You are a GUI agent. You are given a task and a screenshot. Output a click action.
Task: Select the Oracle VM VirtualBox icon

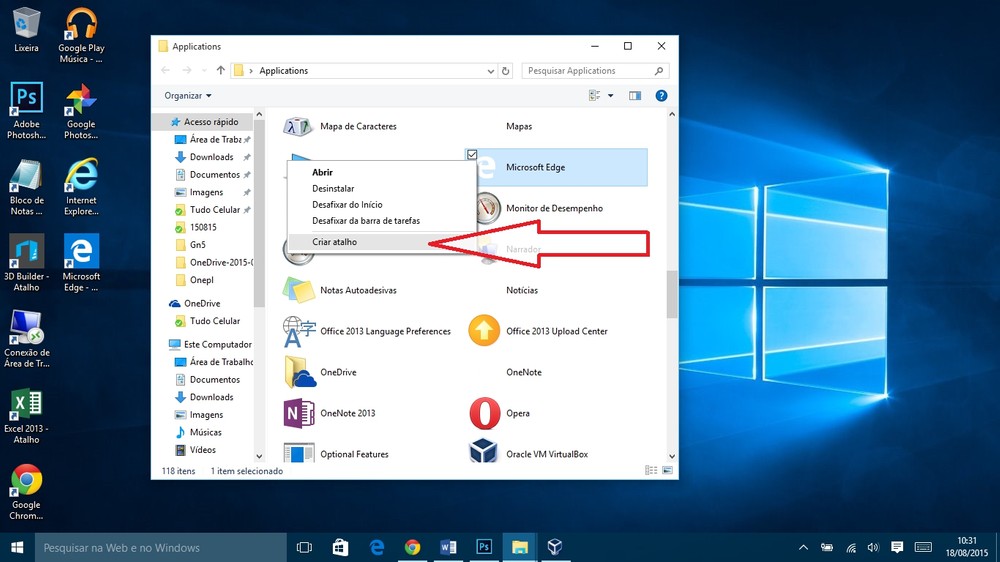click(484, 453)
